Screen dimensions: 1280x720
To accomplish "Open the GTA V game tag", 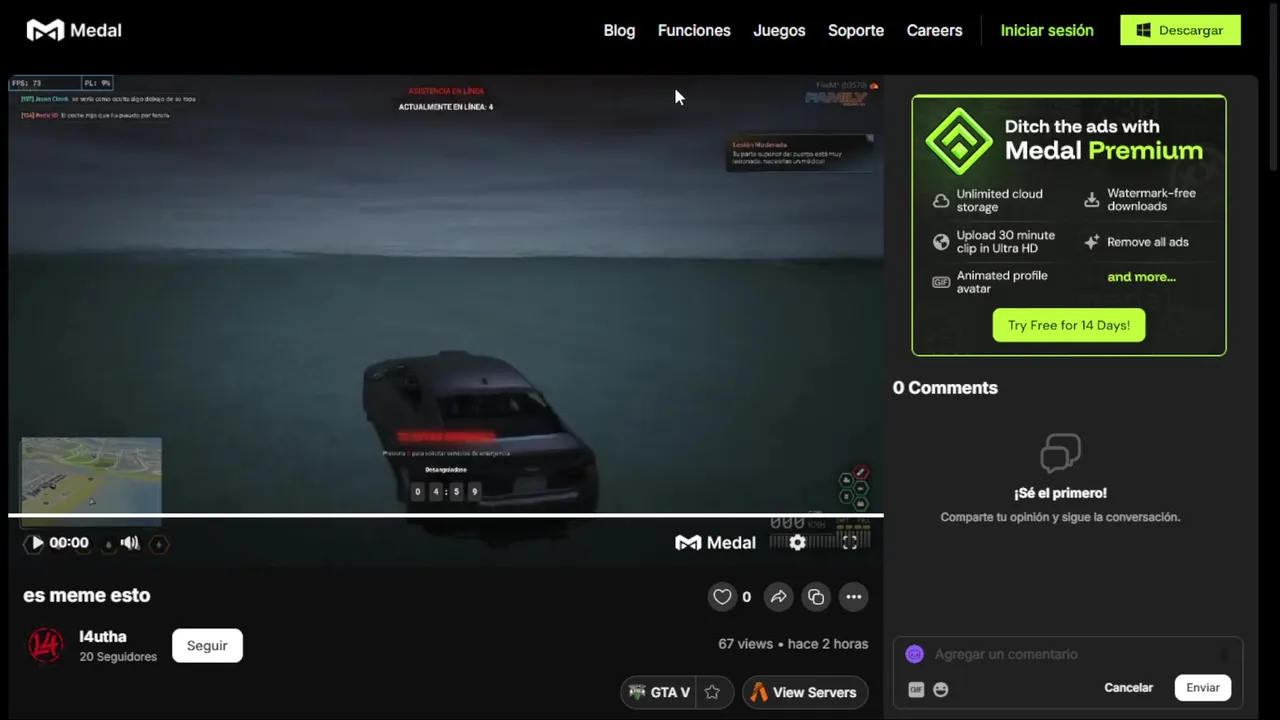I will 659,692.
